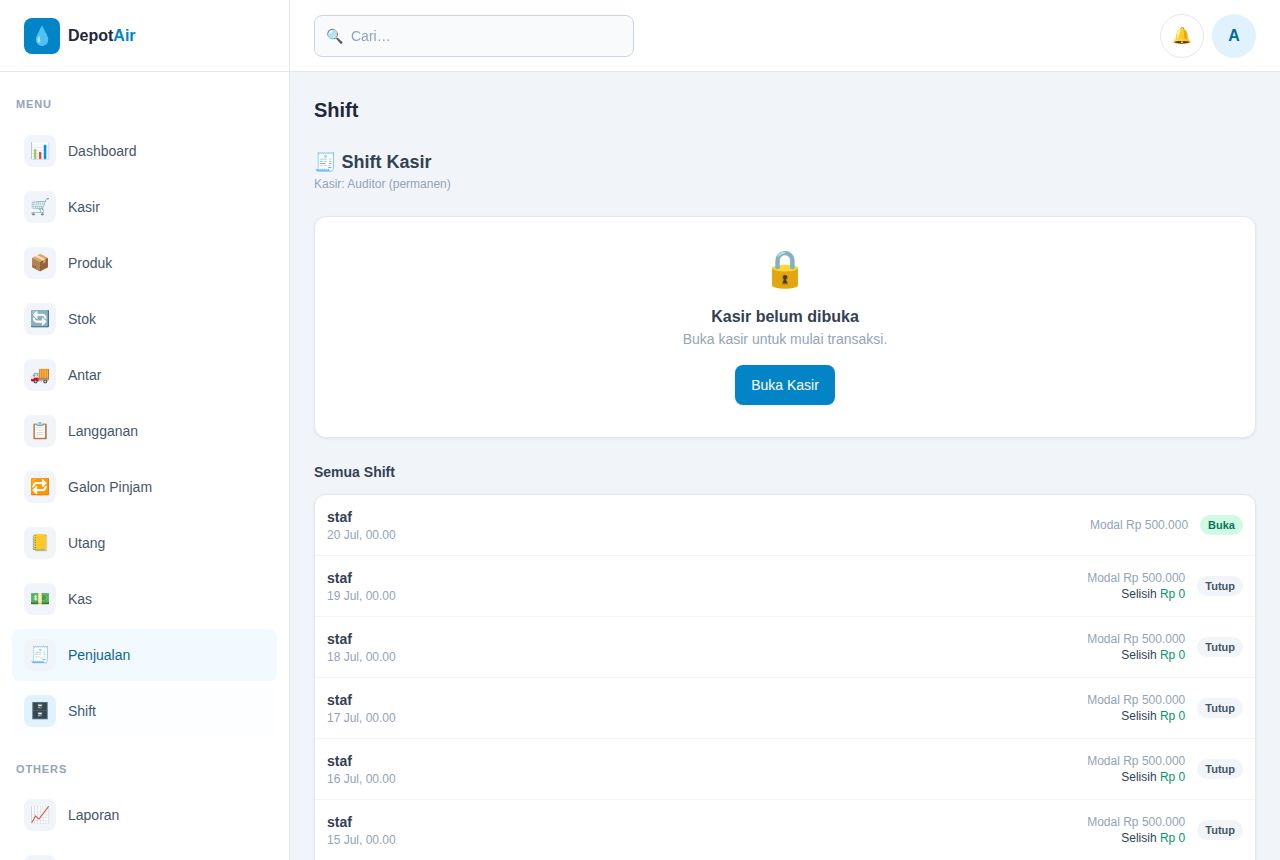
Task: Select the Langganan clipboard icon
Action: pyautogui.click(x=40, y=431)
